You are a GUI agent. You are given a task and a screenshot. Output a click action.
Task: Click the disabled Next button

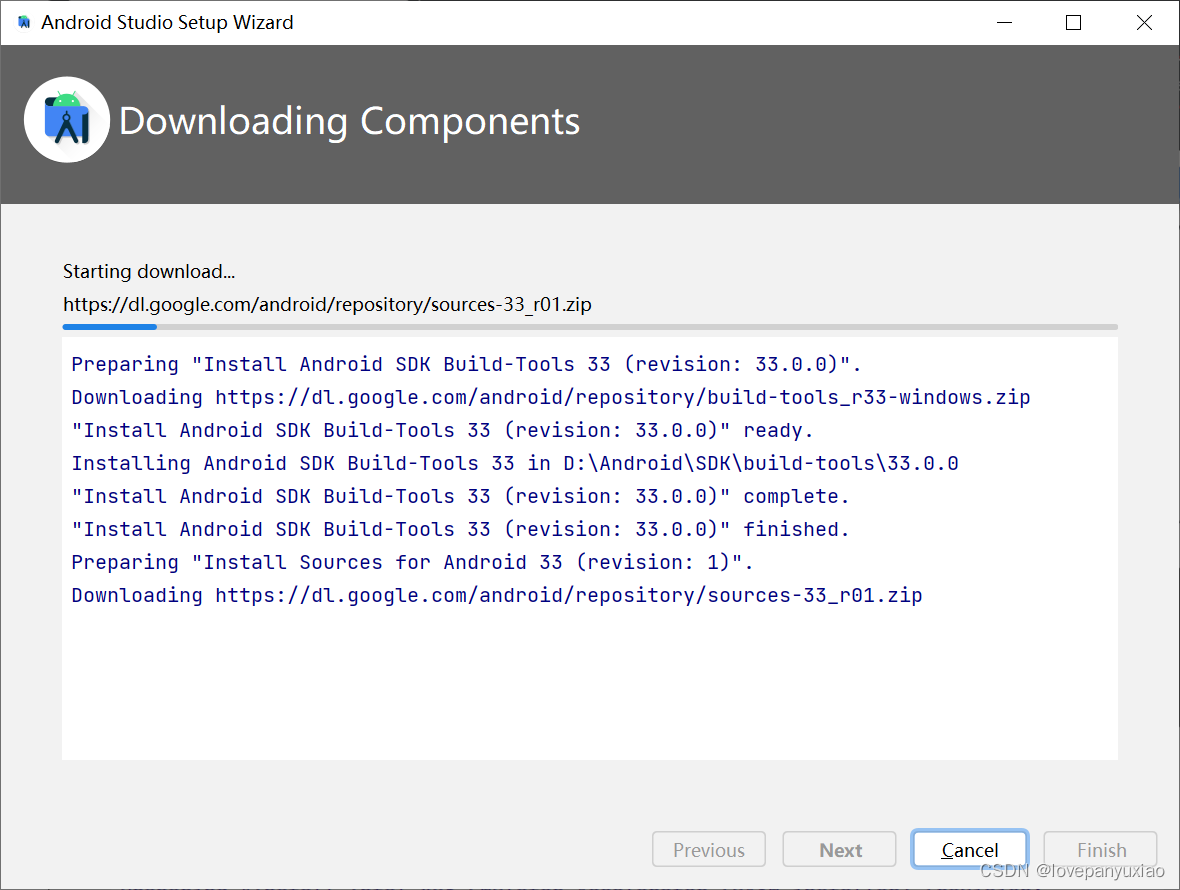click(840, 849)
